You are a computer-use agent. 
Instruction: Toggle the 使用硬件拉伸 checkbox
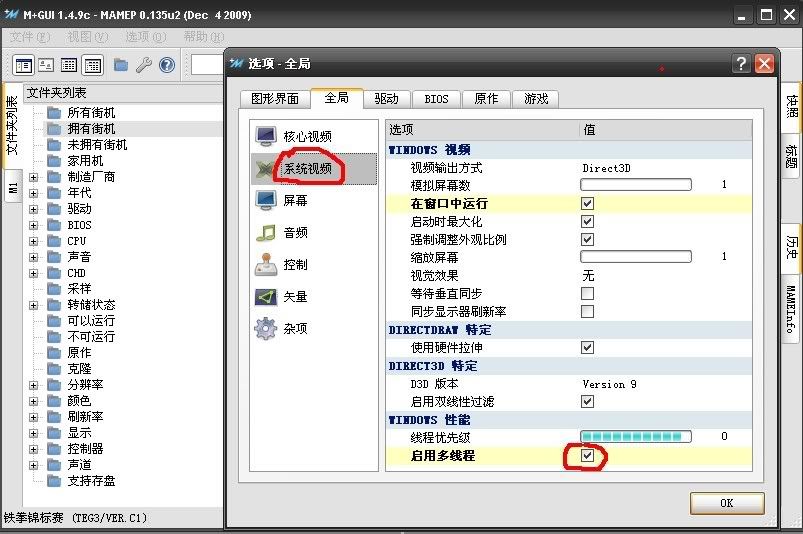(x=587, y=348)
